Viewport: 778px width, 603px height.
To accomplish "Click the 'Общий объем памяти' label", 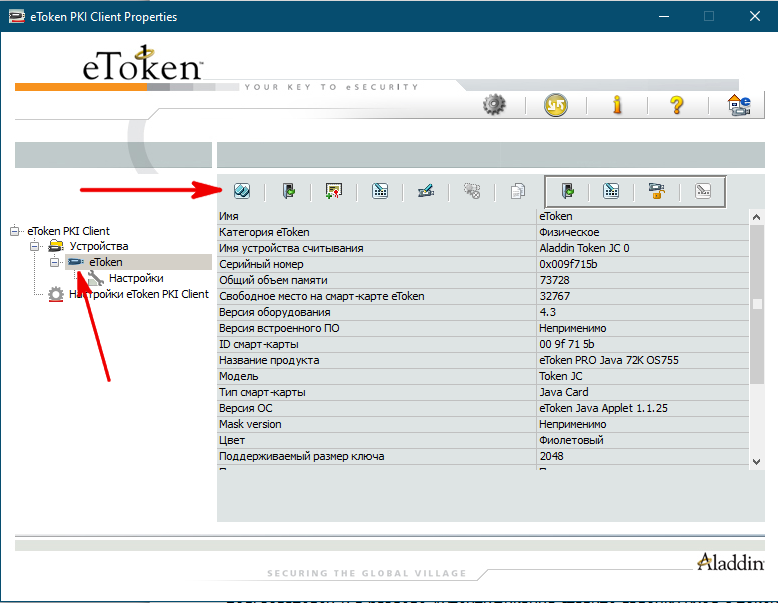I will [x=273, y=280].
